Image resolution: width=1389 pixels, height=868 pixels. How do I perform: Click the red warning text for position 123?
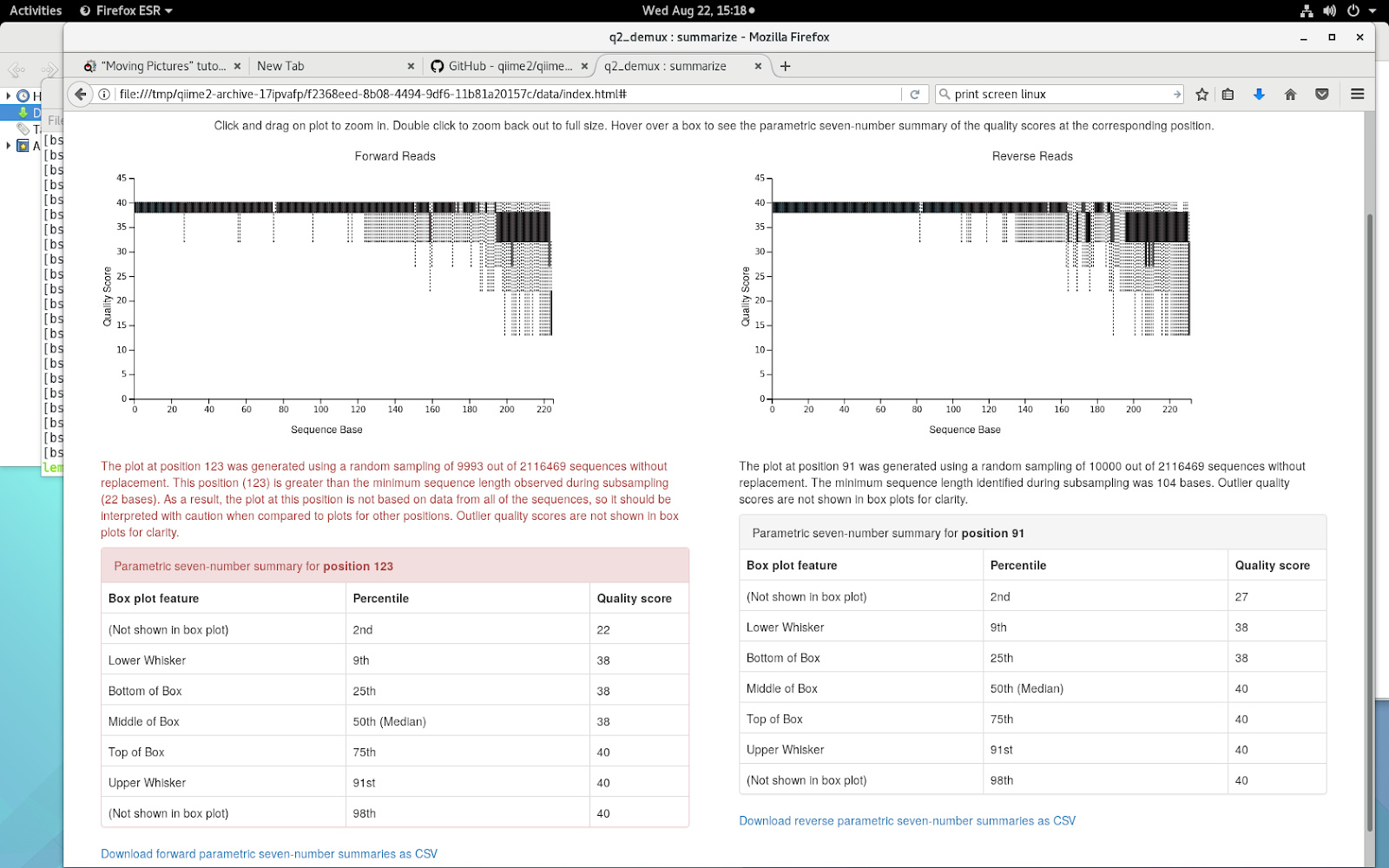[391, 499]
